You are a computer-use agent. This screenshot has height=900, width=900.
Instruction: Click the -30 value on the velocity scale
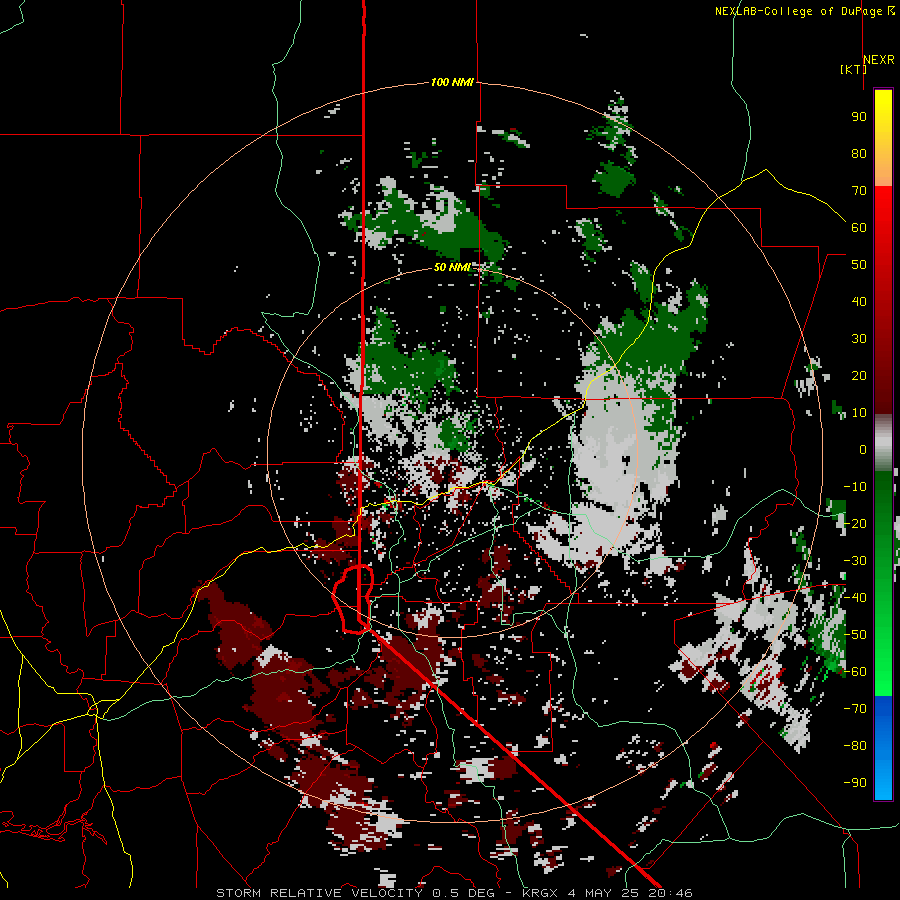855,561
